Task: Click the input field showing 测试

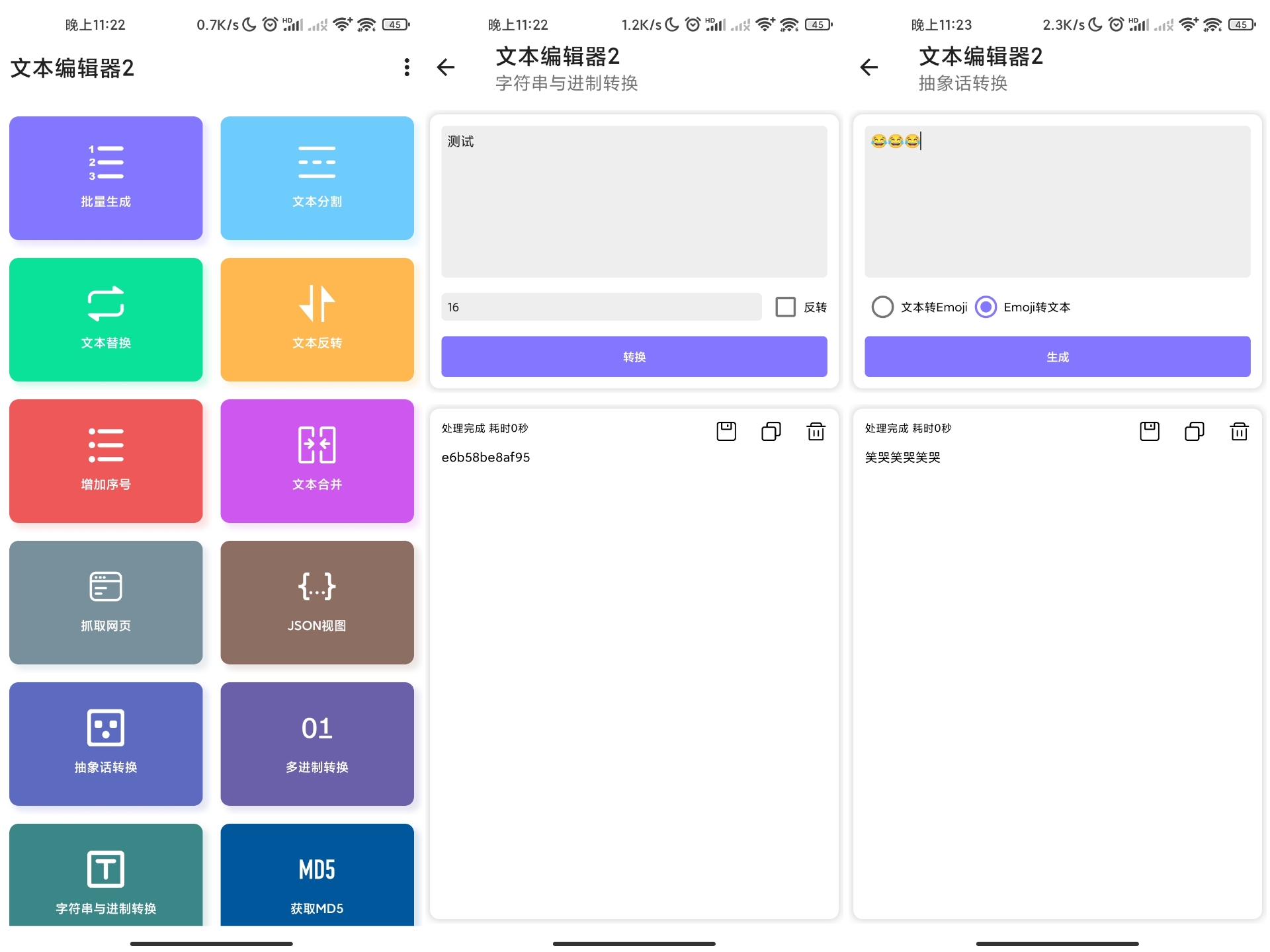Action: point(634,200)
